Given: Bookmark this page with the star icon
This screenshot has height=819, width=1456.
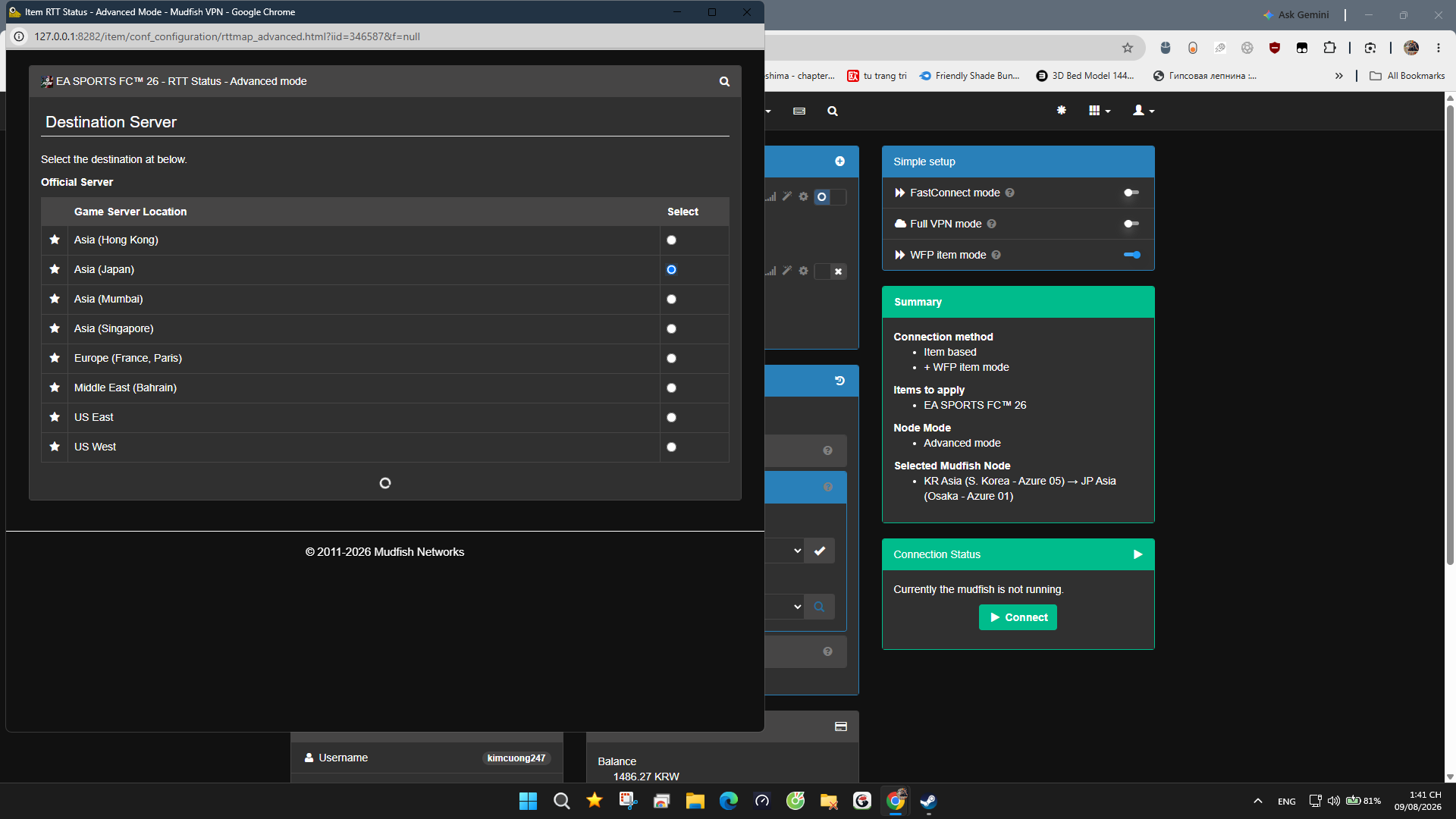Looking at the screenshot, I should point(1128,48).
